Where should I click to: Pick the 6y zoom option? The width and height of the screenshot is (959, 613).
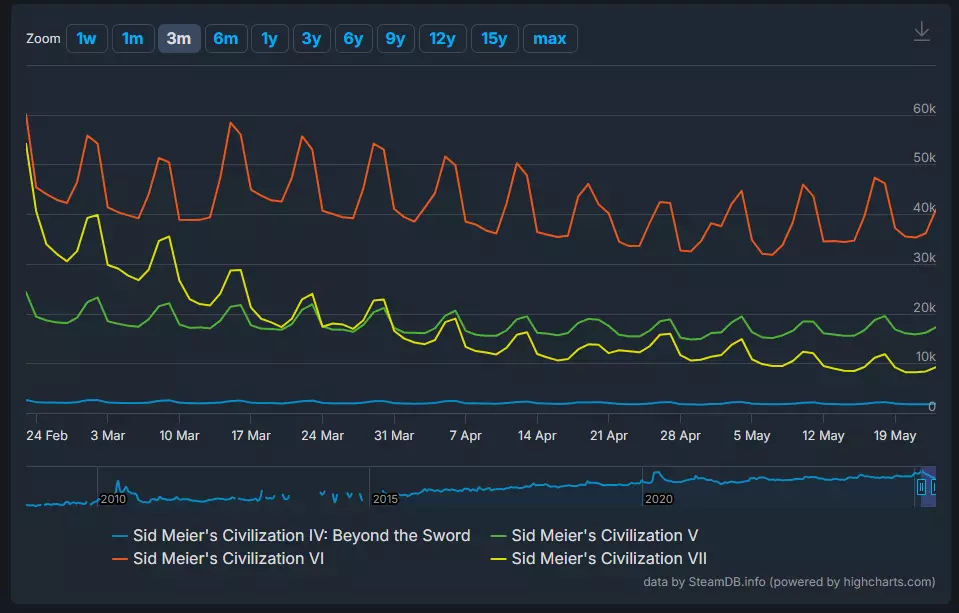[x=354, y=39]
